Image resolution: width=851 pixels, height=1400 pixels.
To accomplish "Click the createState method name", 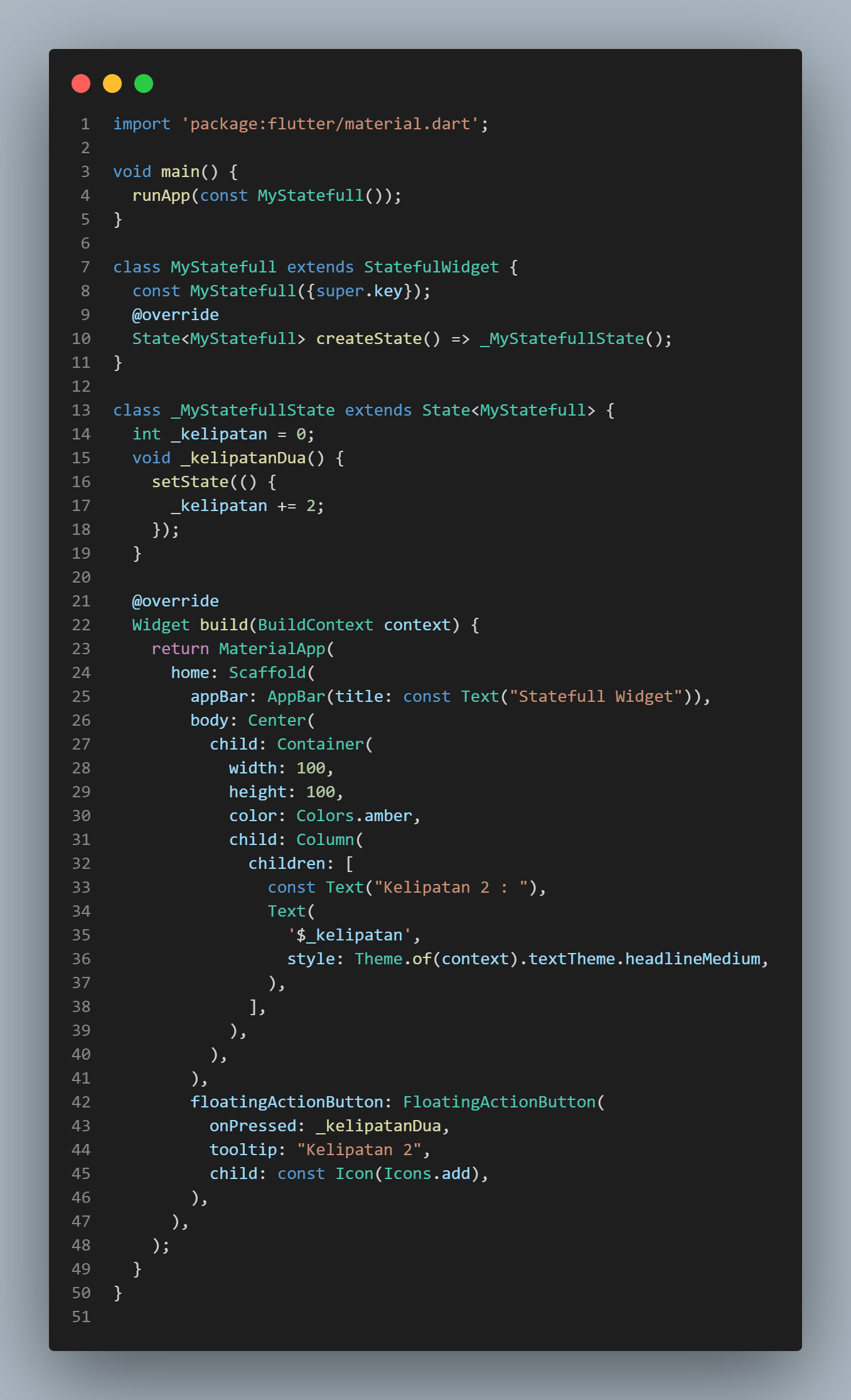I will coord(369,339).
